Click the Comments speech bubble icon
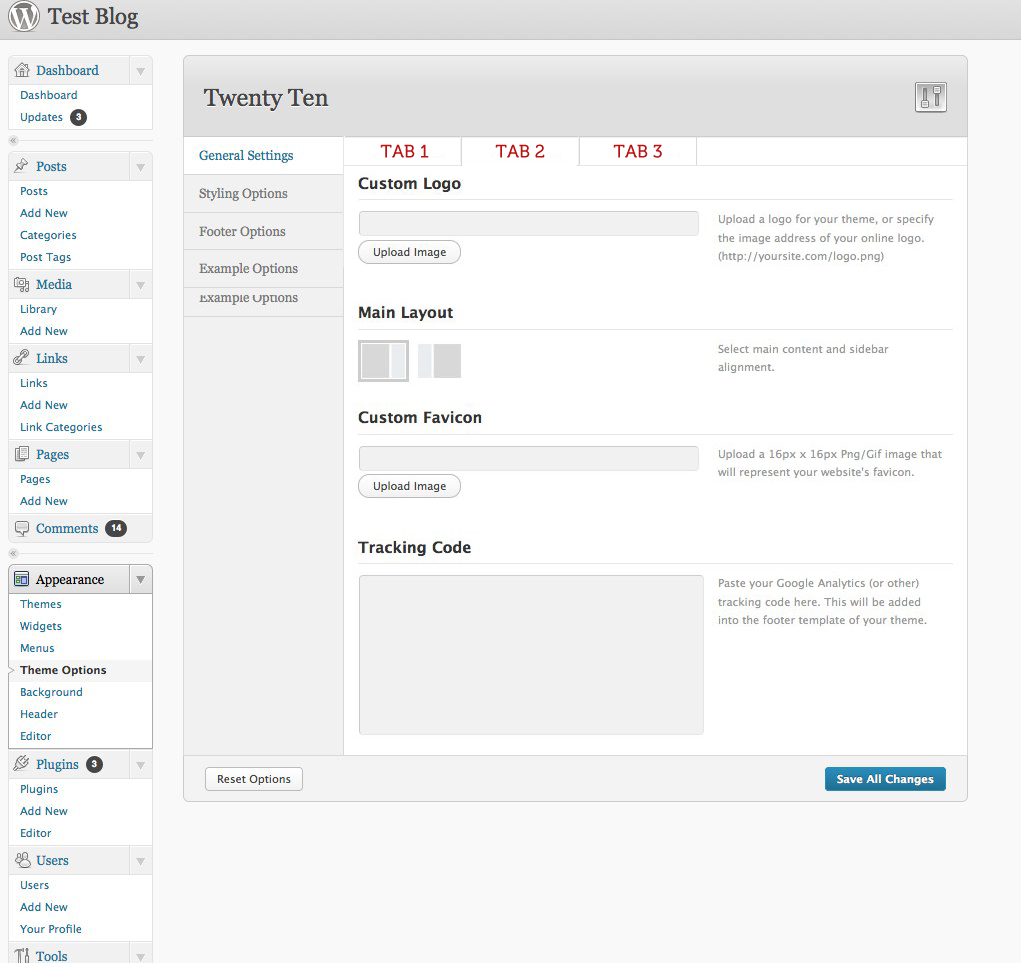 [21, 529]
